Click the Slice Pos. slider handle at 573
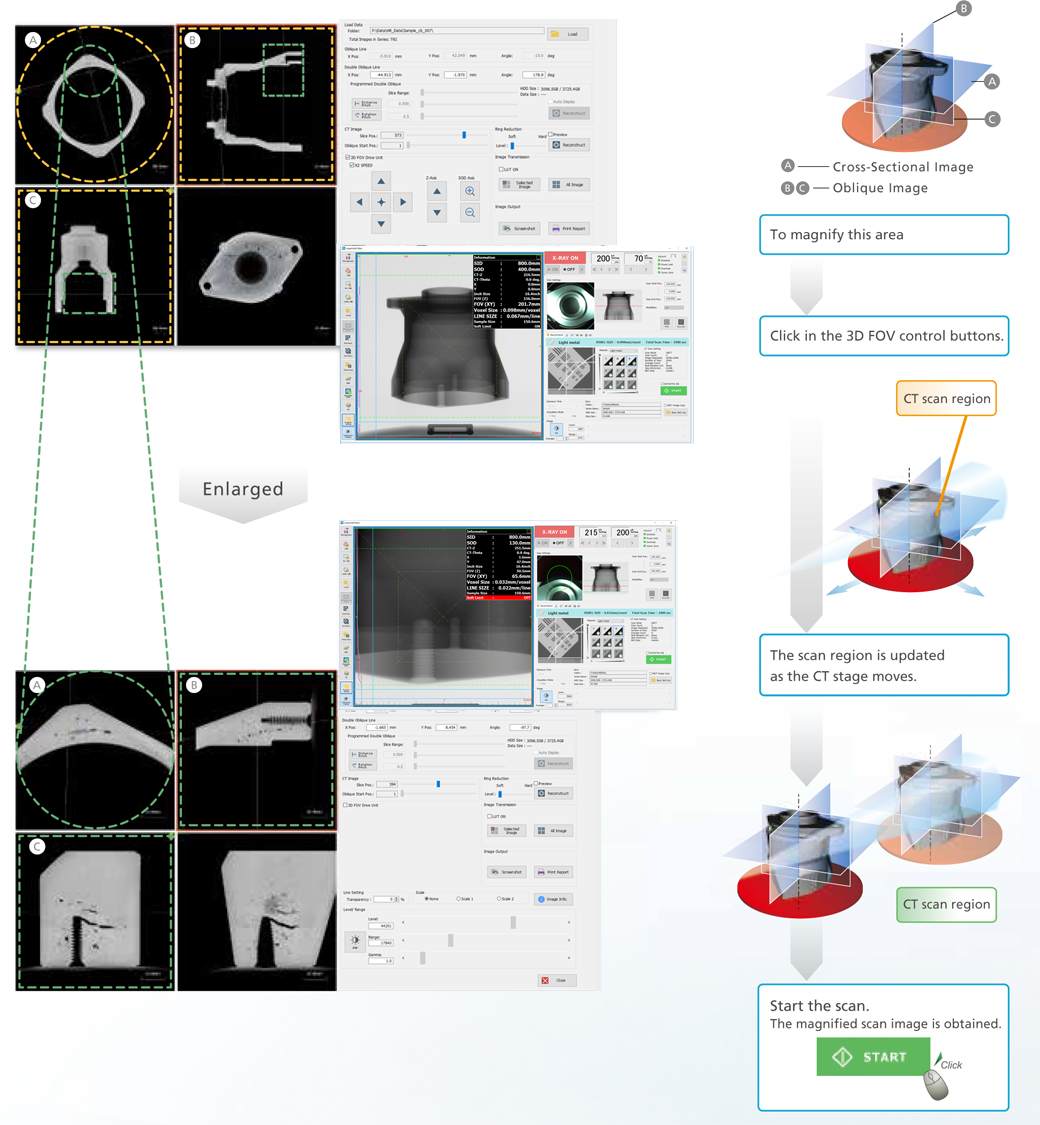Viewport: 1040px width, 1125px height. (464, 135)
